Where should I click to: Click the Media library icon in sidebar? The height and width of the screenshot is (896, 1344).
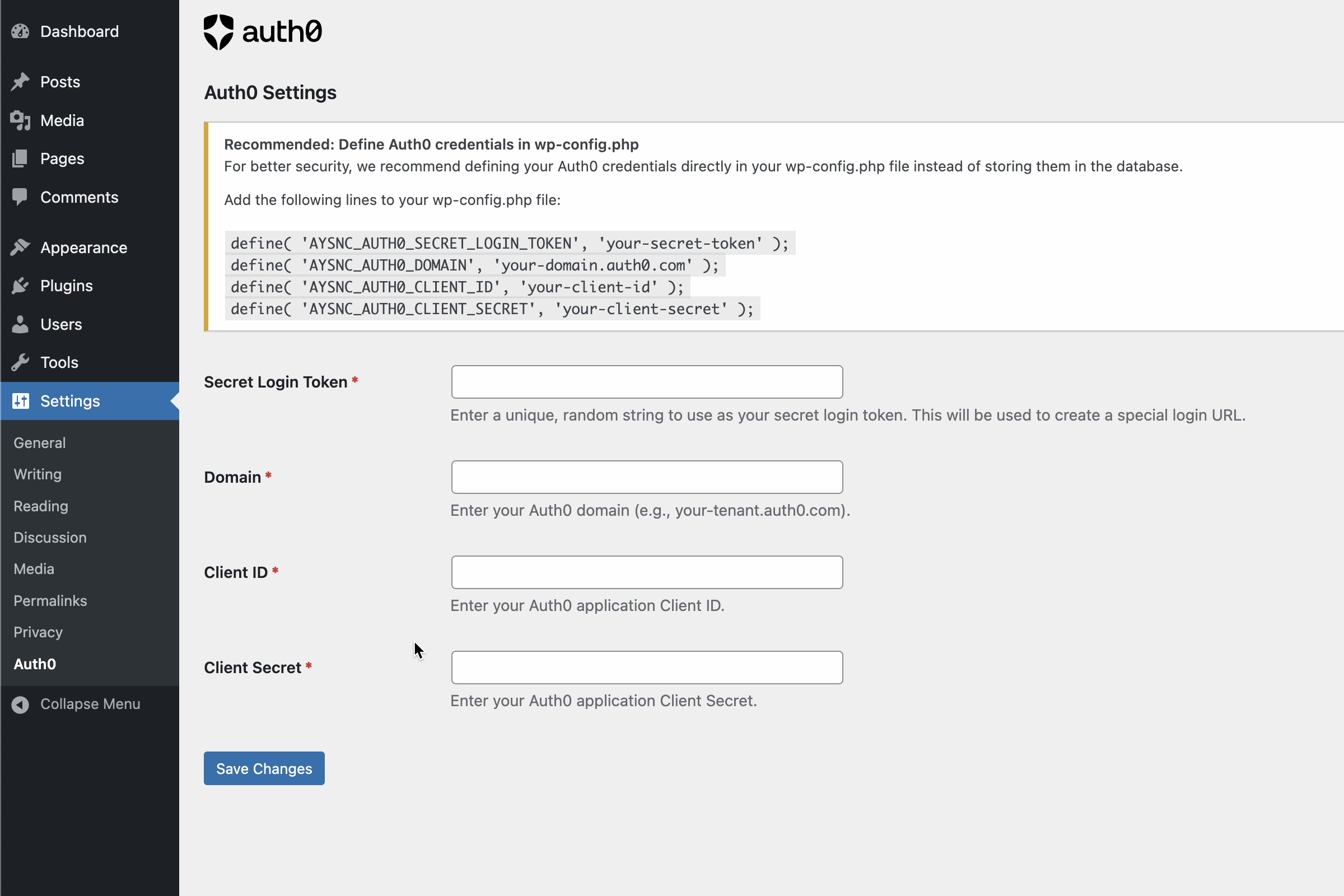[20, 120]
